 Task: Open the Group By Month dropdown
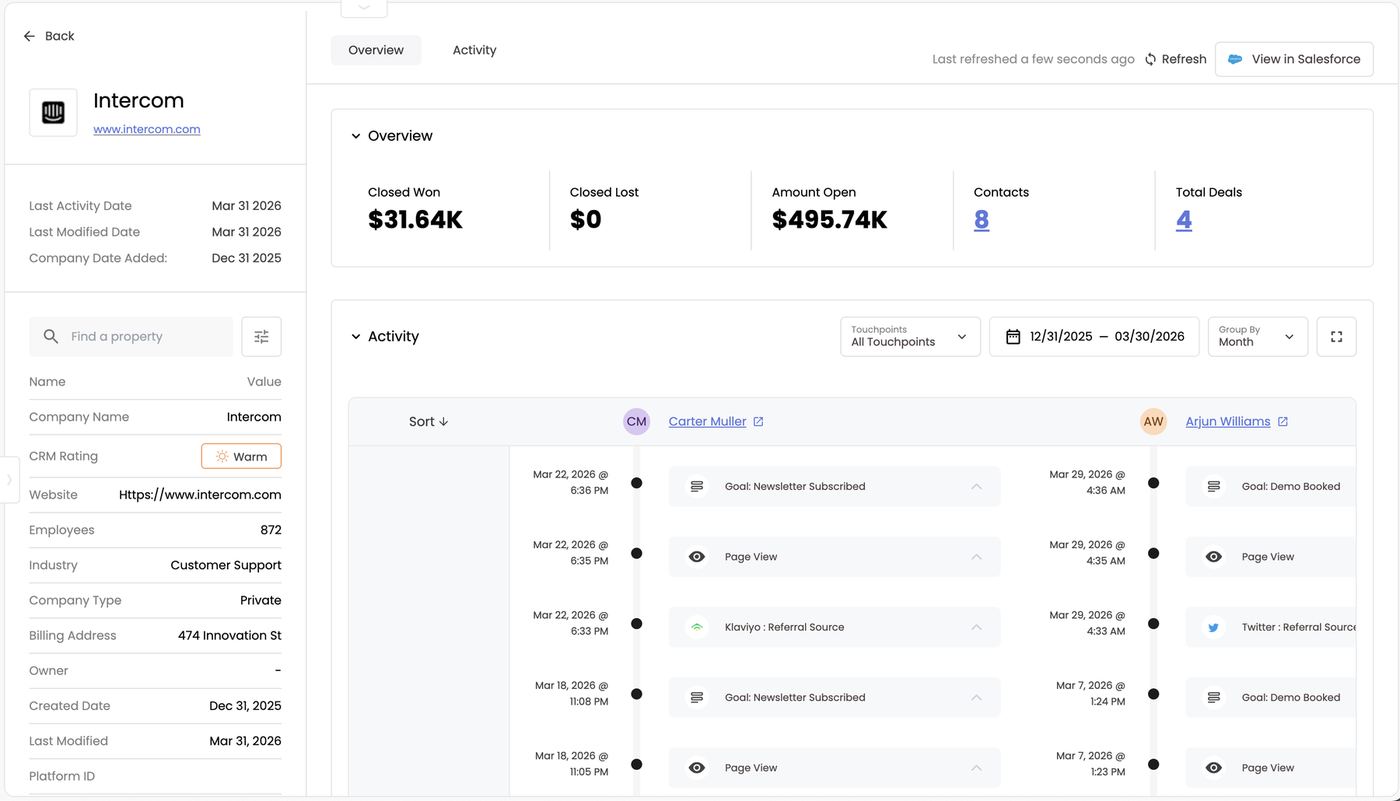(1257, 337)
